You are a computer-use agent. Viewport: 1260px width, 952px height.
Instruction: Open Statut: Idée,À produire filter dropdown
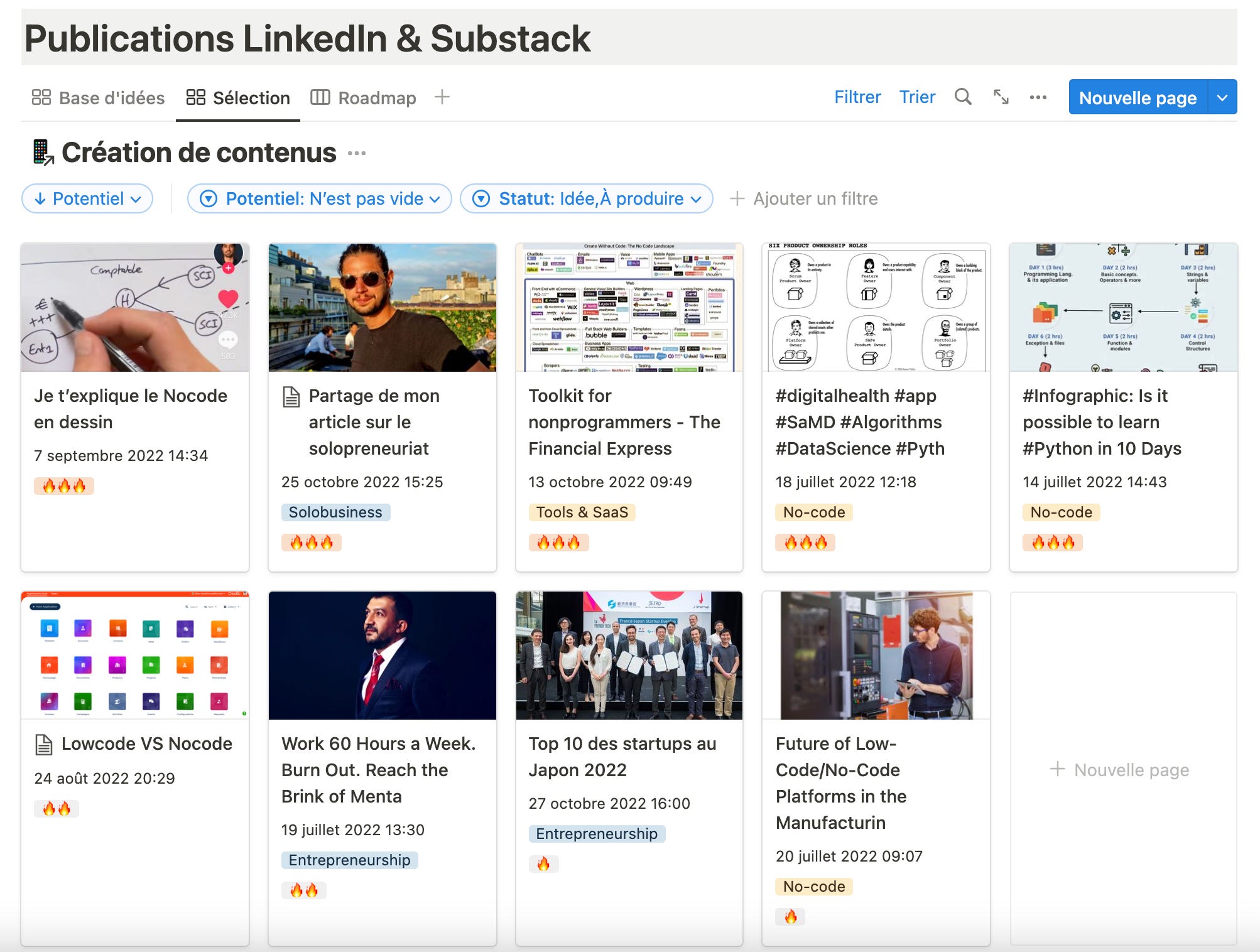coord(586,198)
